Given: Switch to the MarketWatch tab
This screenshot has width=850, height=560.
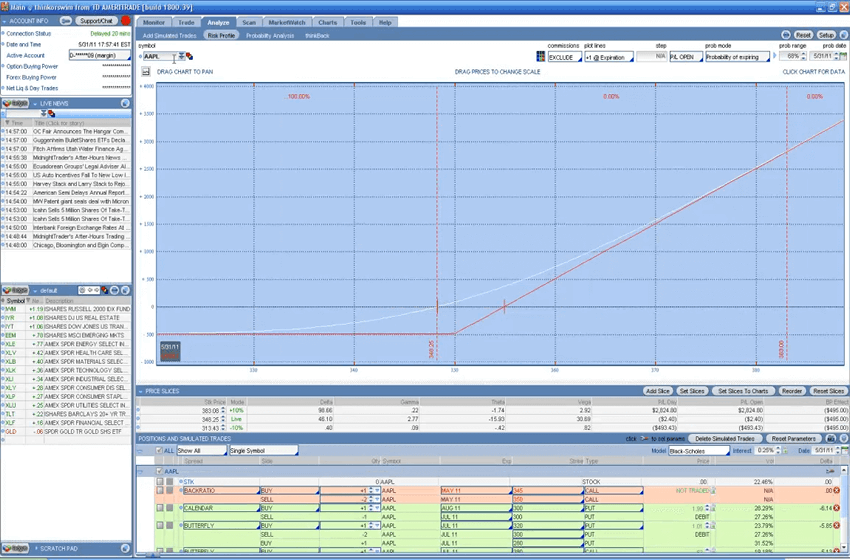Looking at the screenshot, I should pos(287,22).
